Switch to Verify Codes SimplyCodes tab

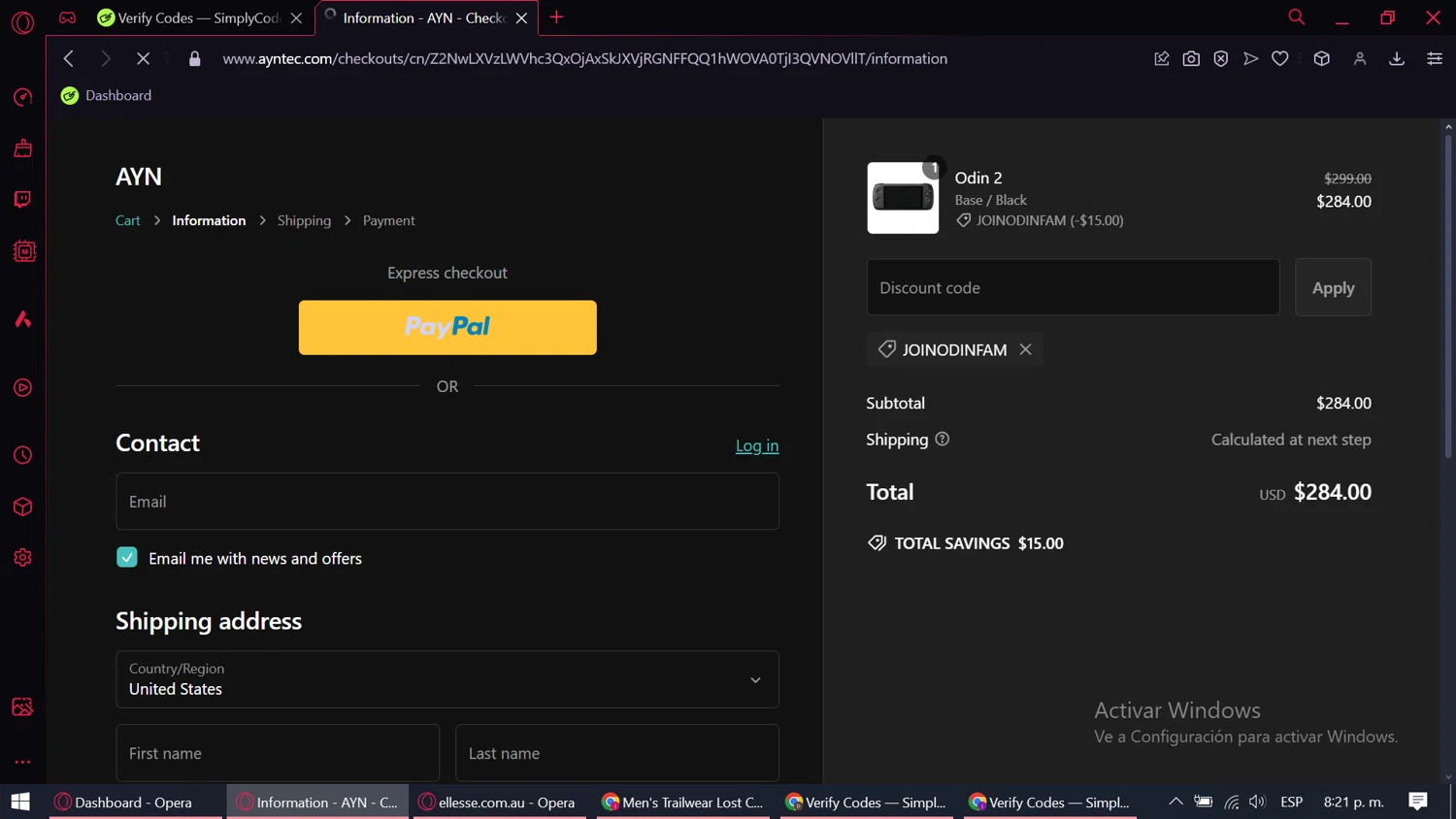(x=199, y=17)
